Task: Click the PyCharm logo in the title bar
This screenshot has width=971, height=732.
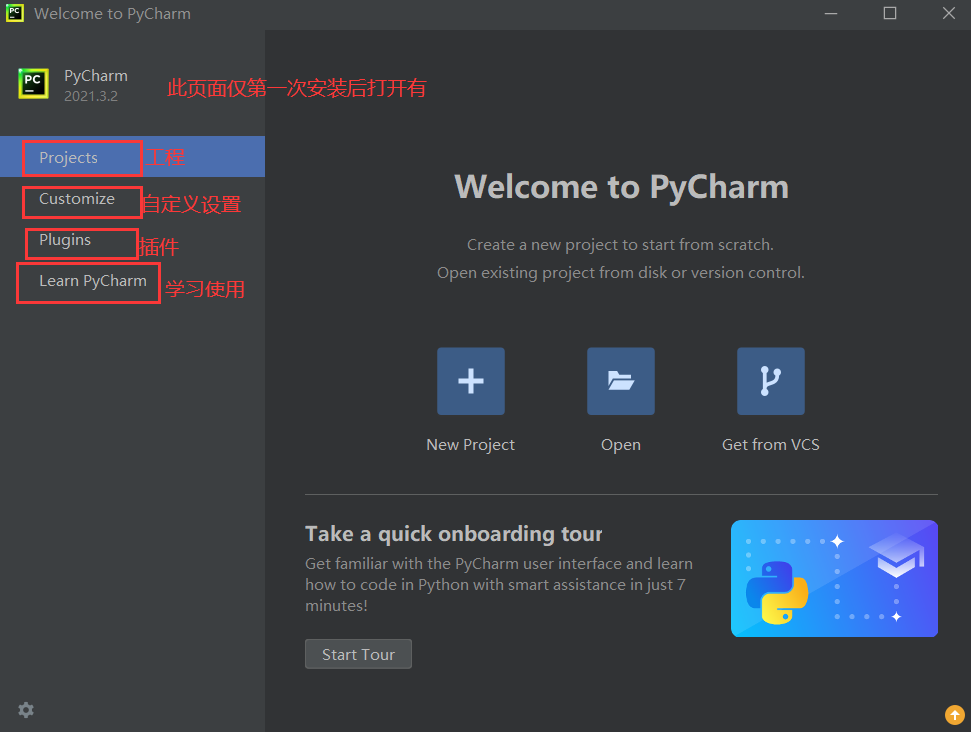Action: coord(14,13)
